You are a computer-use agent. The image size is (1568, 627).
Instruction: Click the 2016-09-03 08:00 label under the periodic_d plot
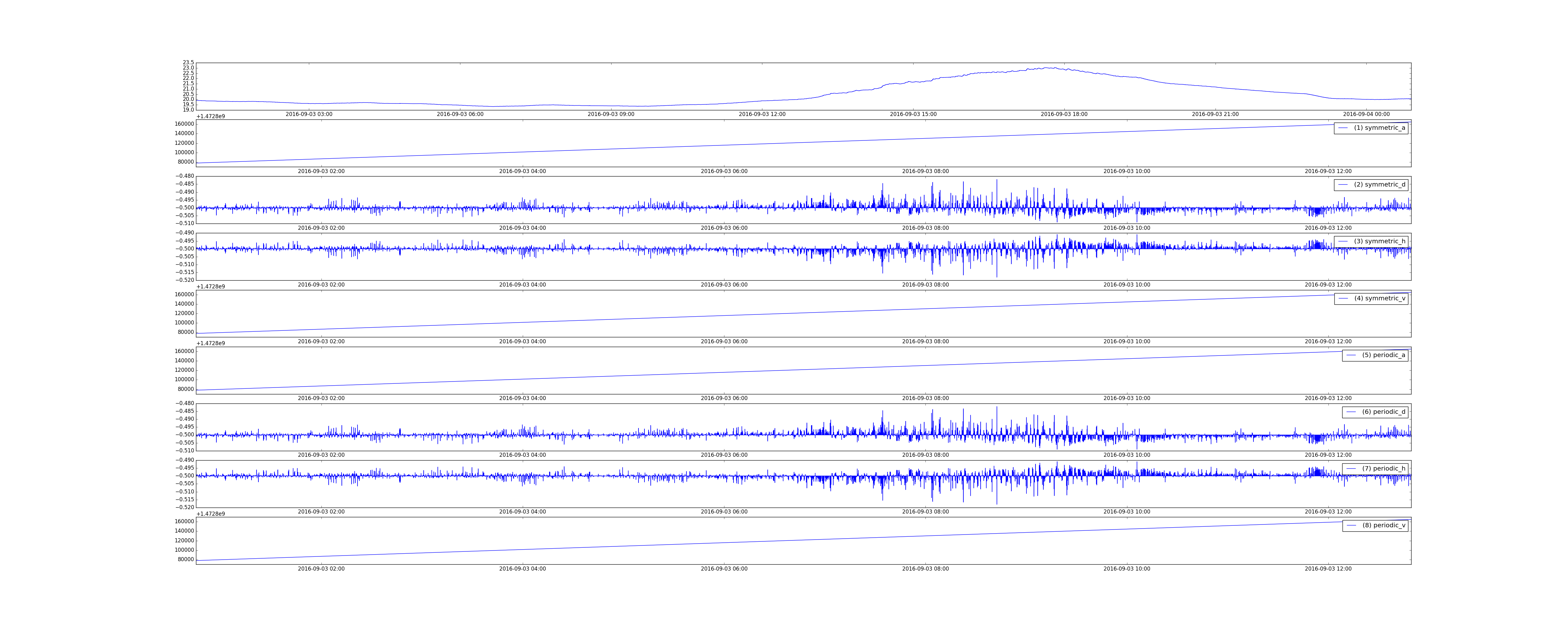(x=925, y=455)
